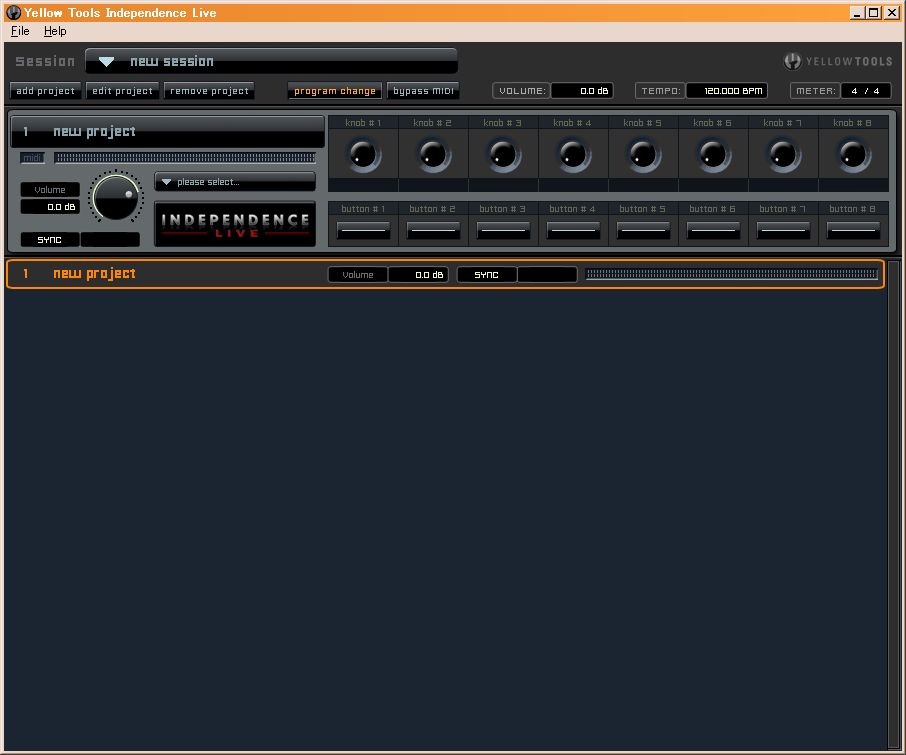
Task: Toggle button # 7
Action: 783,230
